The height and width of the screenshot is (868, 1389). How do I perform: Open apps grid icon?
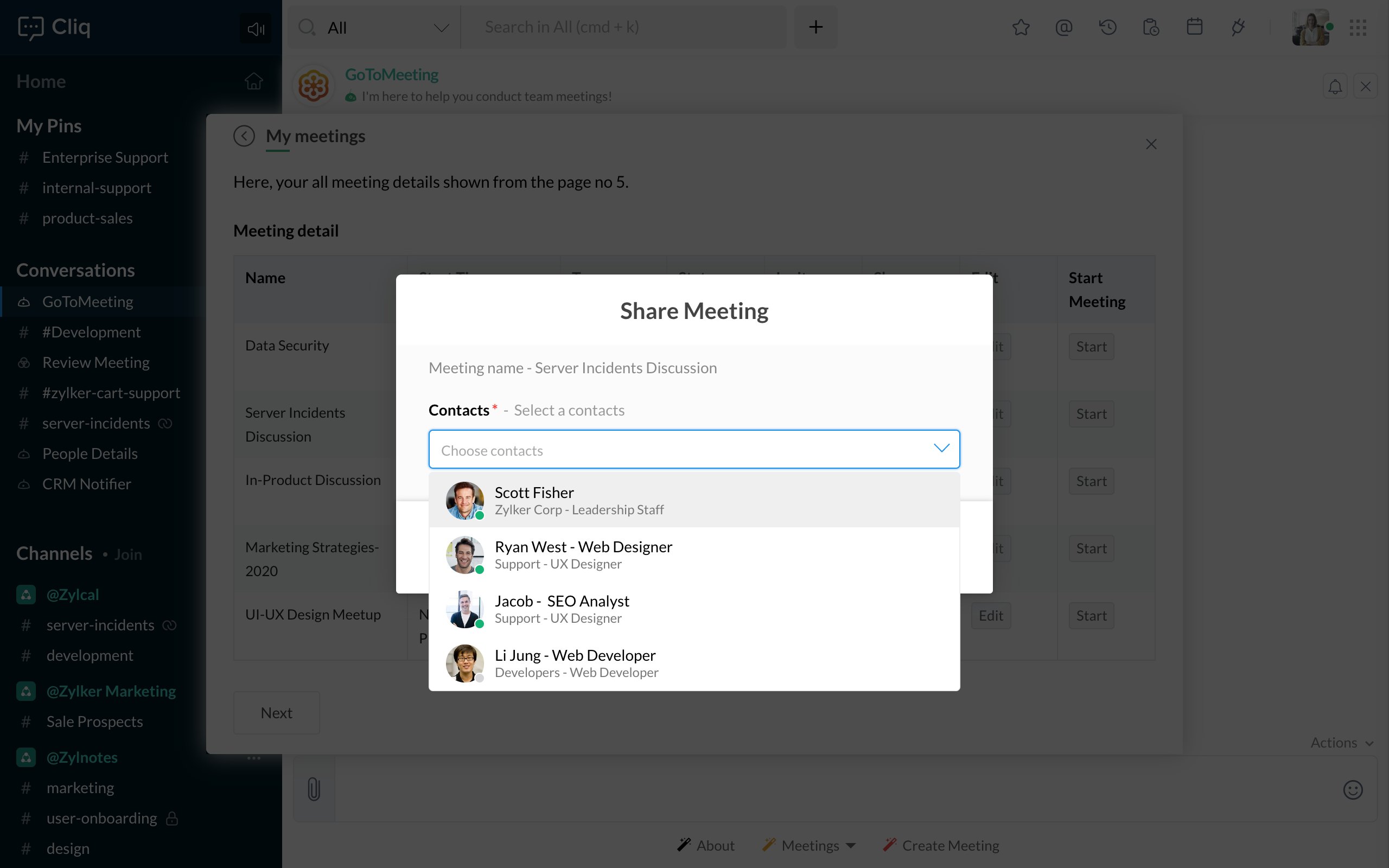[1358, 27]
